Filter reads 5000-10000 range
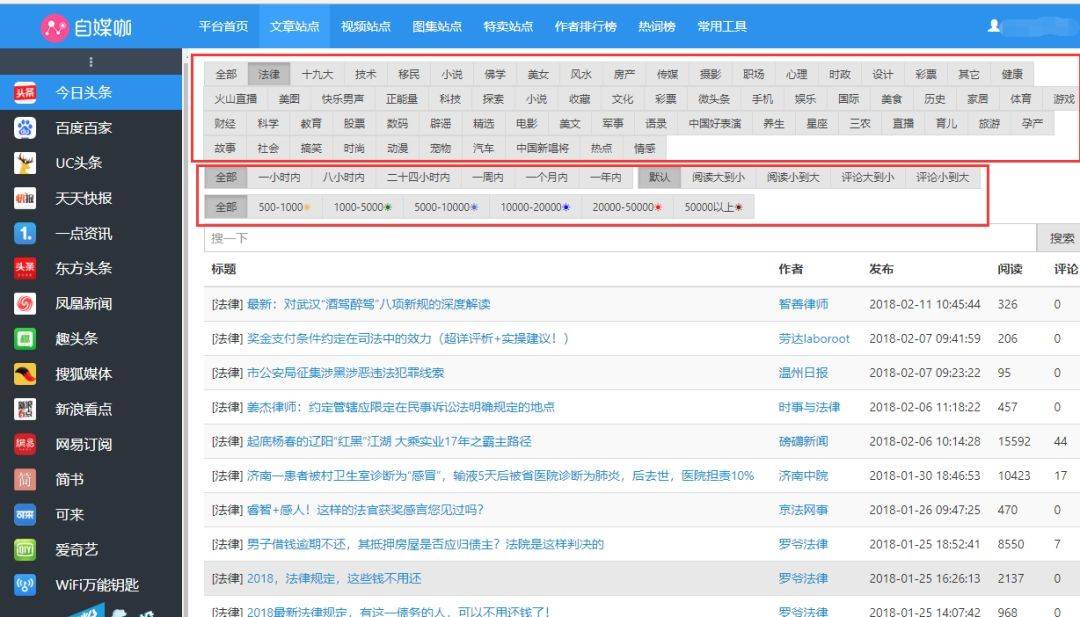The image size is (1080, 617). pyautogui.click(x=446, y=207)
